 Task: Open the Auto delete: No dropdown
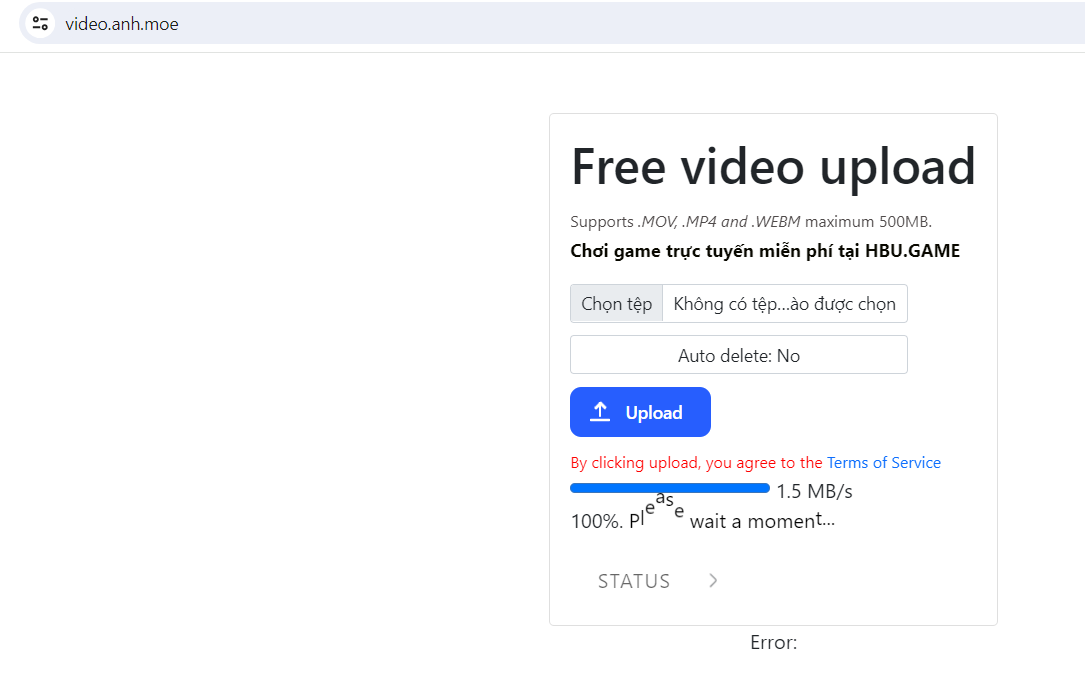tap(738, 355)
